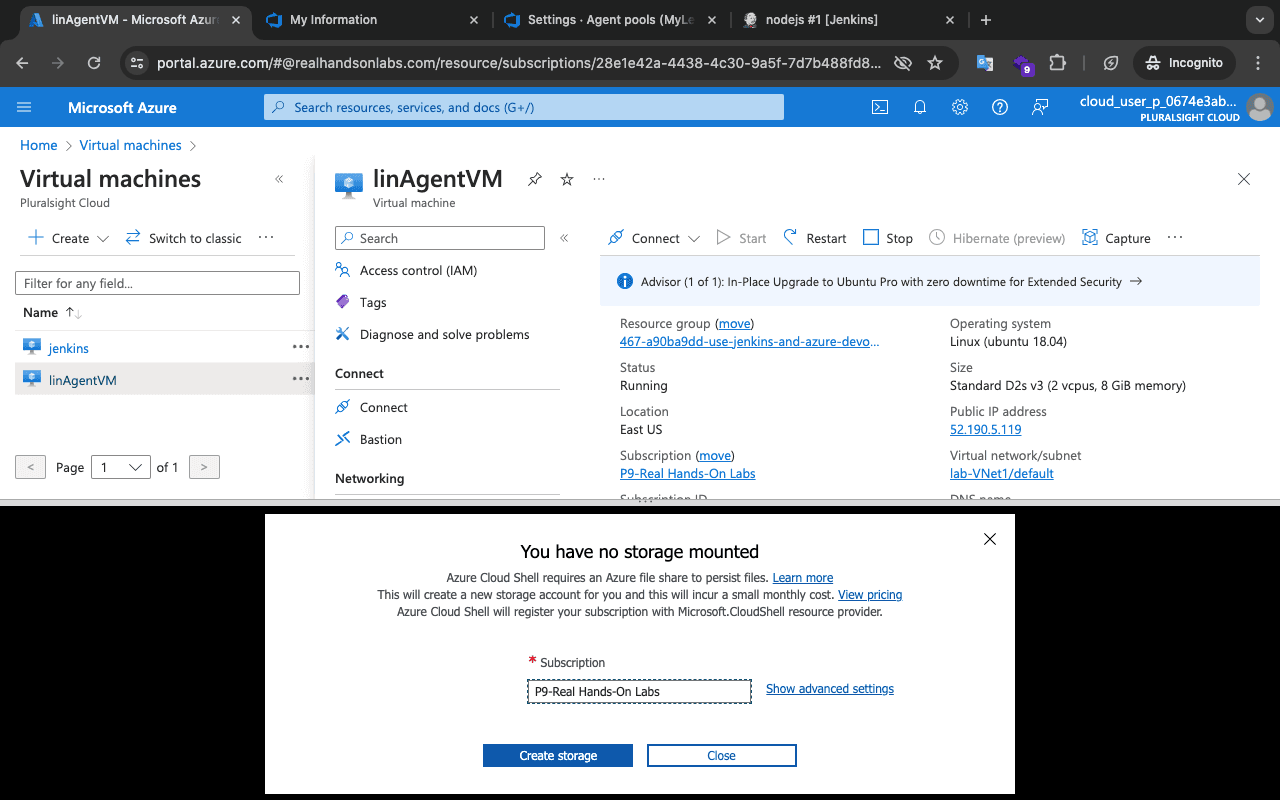The image size is (1280, 800).
Task: Click the Close button in dialog
Action: (722, 755)
